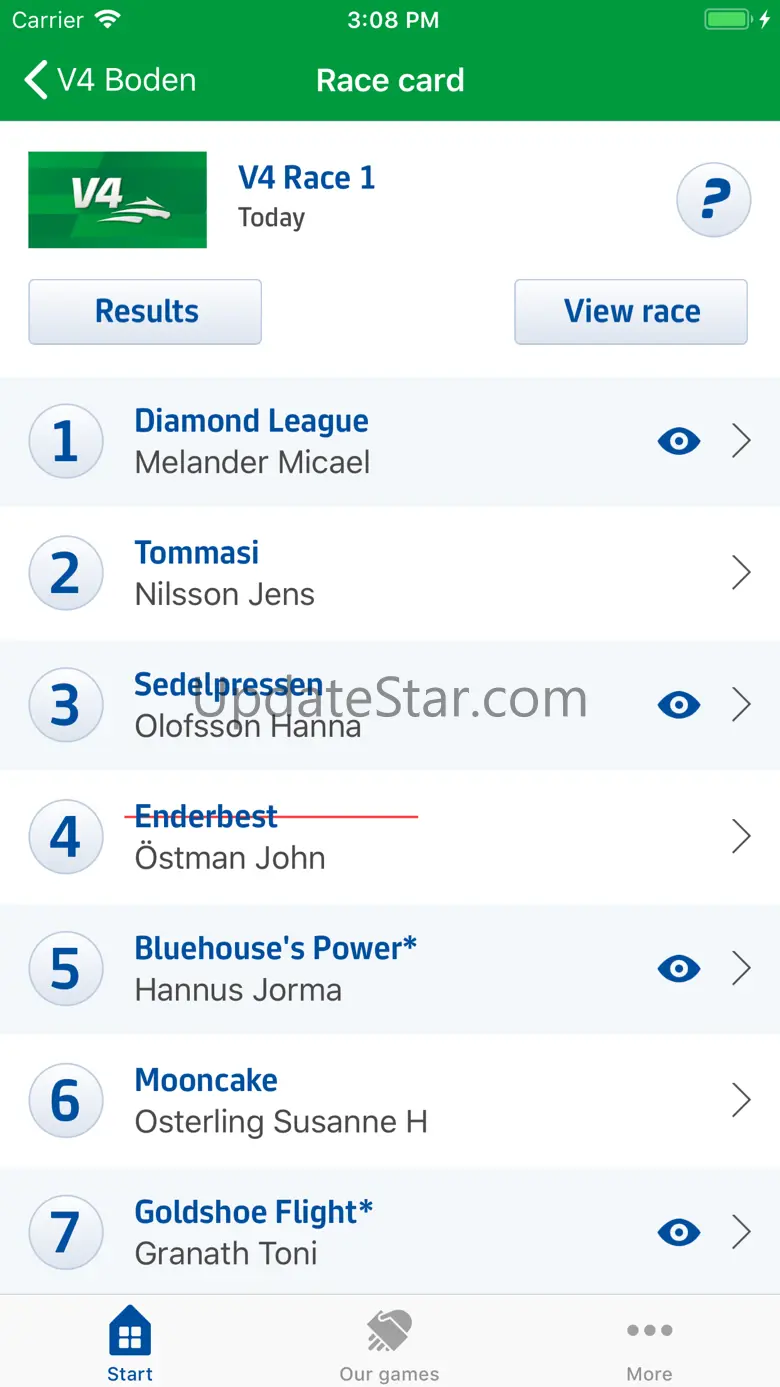Open the More tab

(649, 1343)
